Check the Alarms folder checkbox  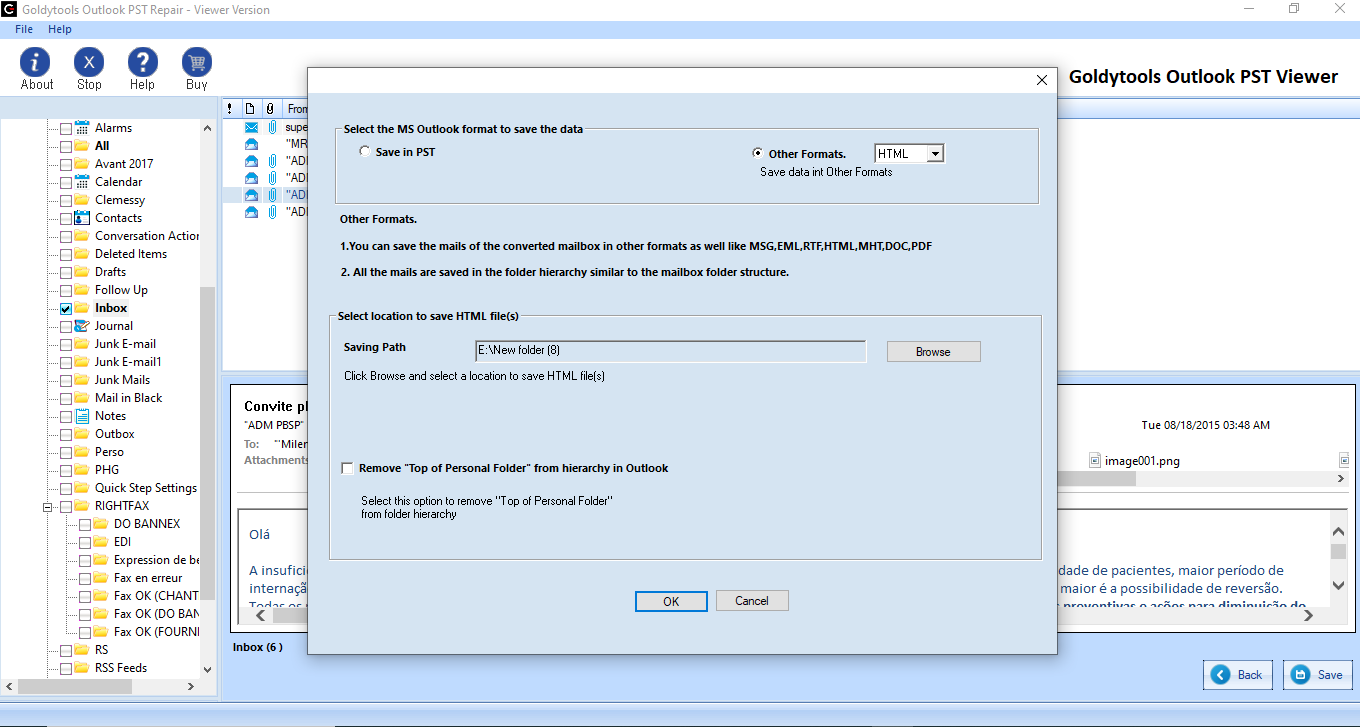(x=66, y=129)
